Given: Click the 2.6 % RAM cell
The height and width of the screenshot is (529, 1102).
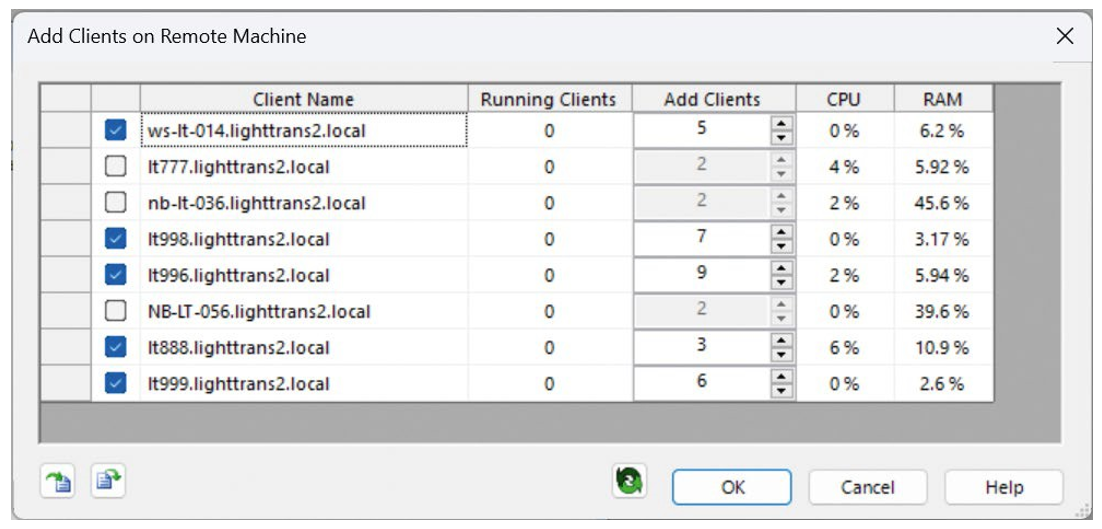Looking at the screenshot, I should coord(943,384).
